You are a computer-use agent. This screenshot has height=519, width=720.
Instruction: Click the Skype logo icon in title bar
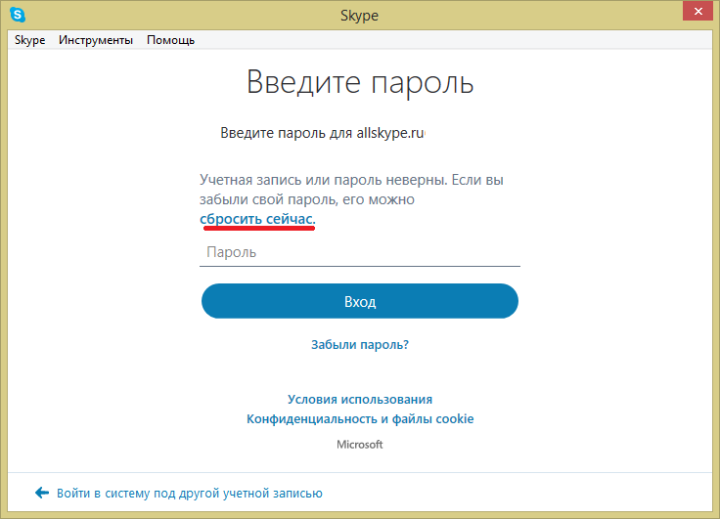tap(17, 15)
